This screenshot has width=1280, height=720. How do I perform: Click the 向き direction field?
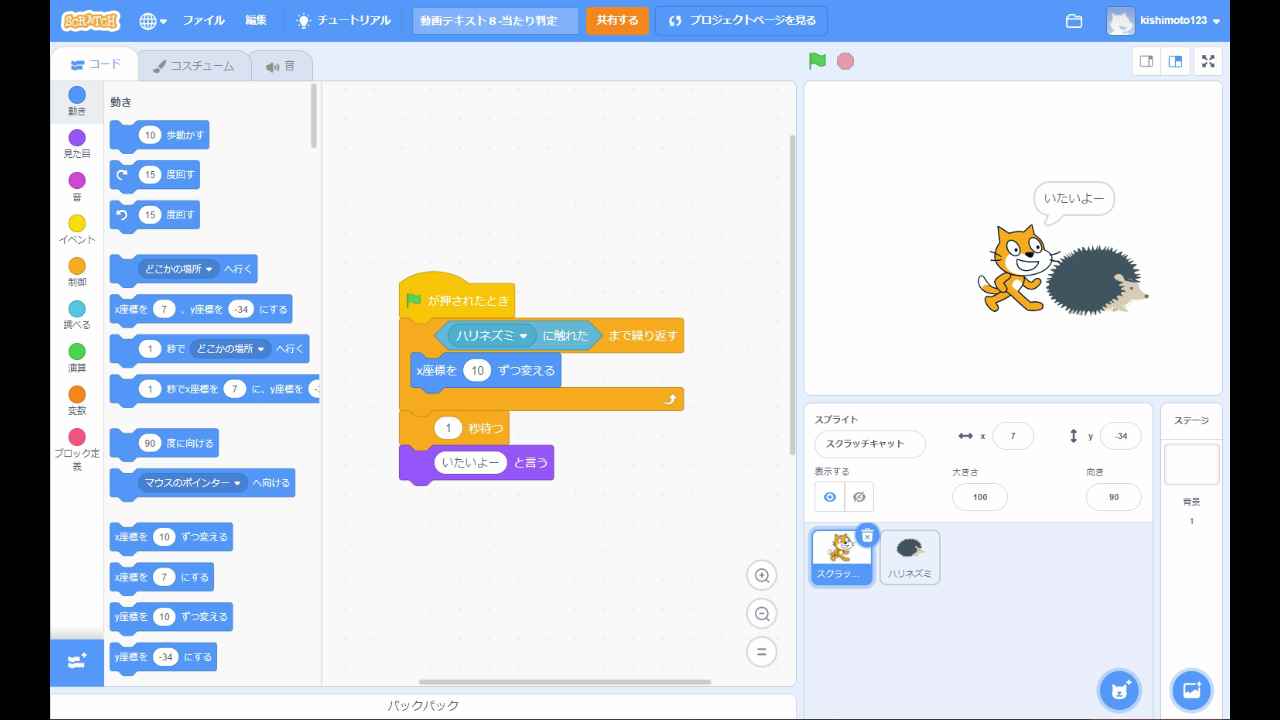(x=1113, y=497)
